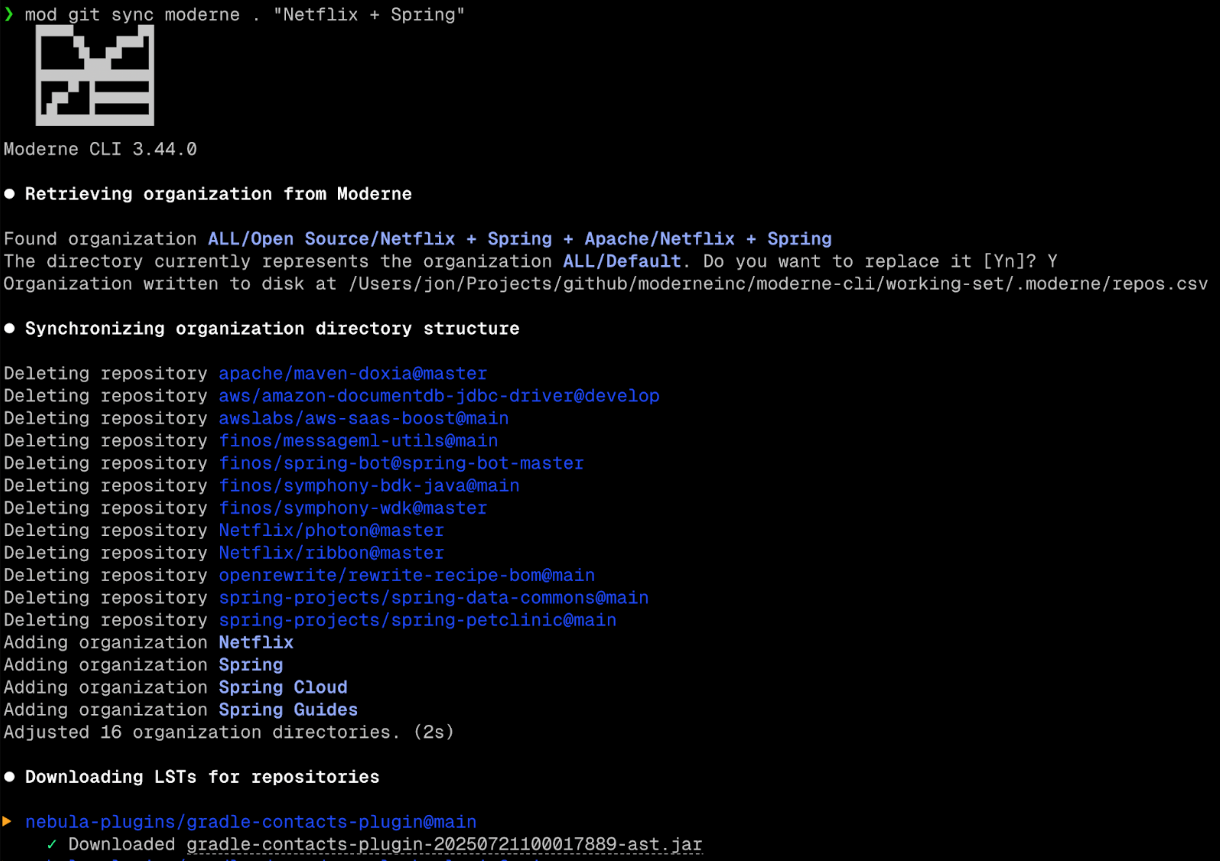Image resolution: width=1220 pixels, height=861 pixels.
Task: Click the Spring Cloud organization name
Action: click(283, 687)
